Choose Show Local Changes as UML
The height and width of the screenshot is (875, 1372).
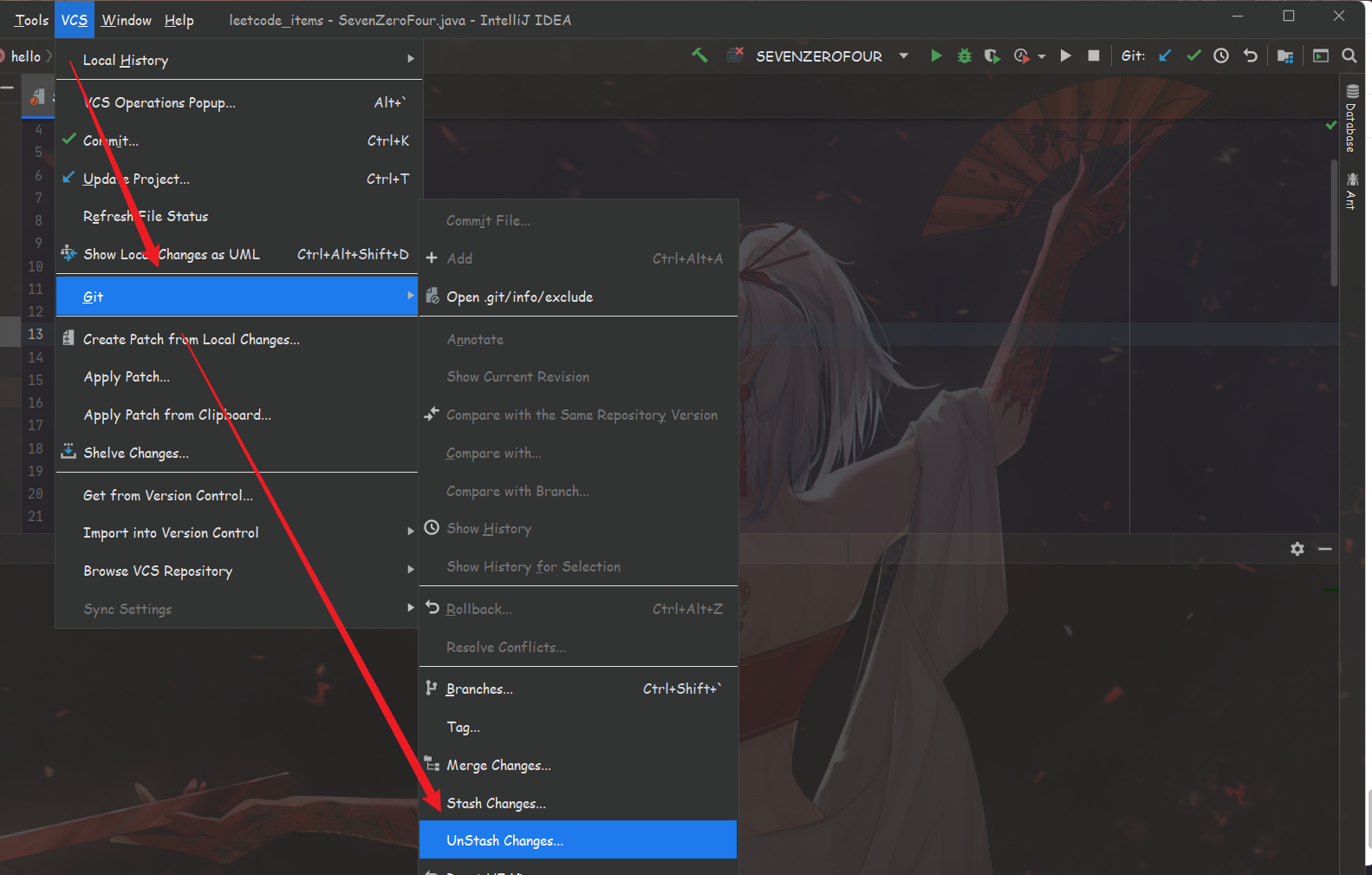tap(237, 254)
